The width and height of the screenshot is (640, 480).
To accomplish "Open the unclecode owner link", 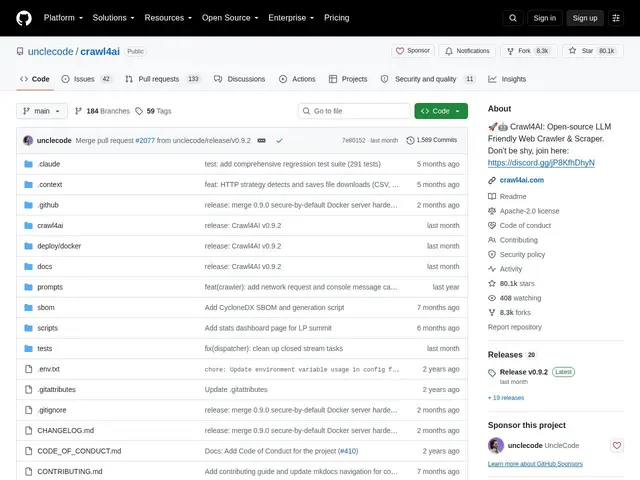I will tap(50, 51).
